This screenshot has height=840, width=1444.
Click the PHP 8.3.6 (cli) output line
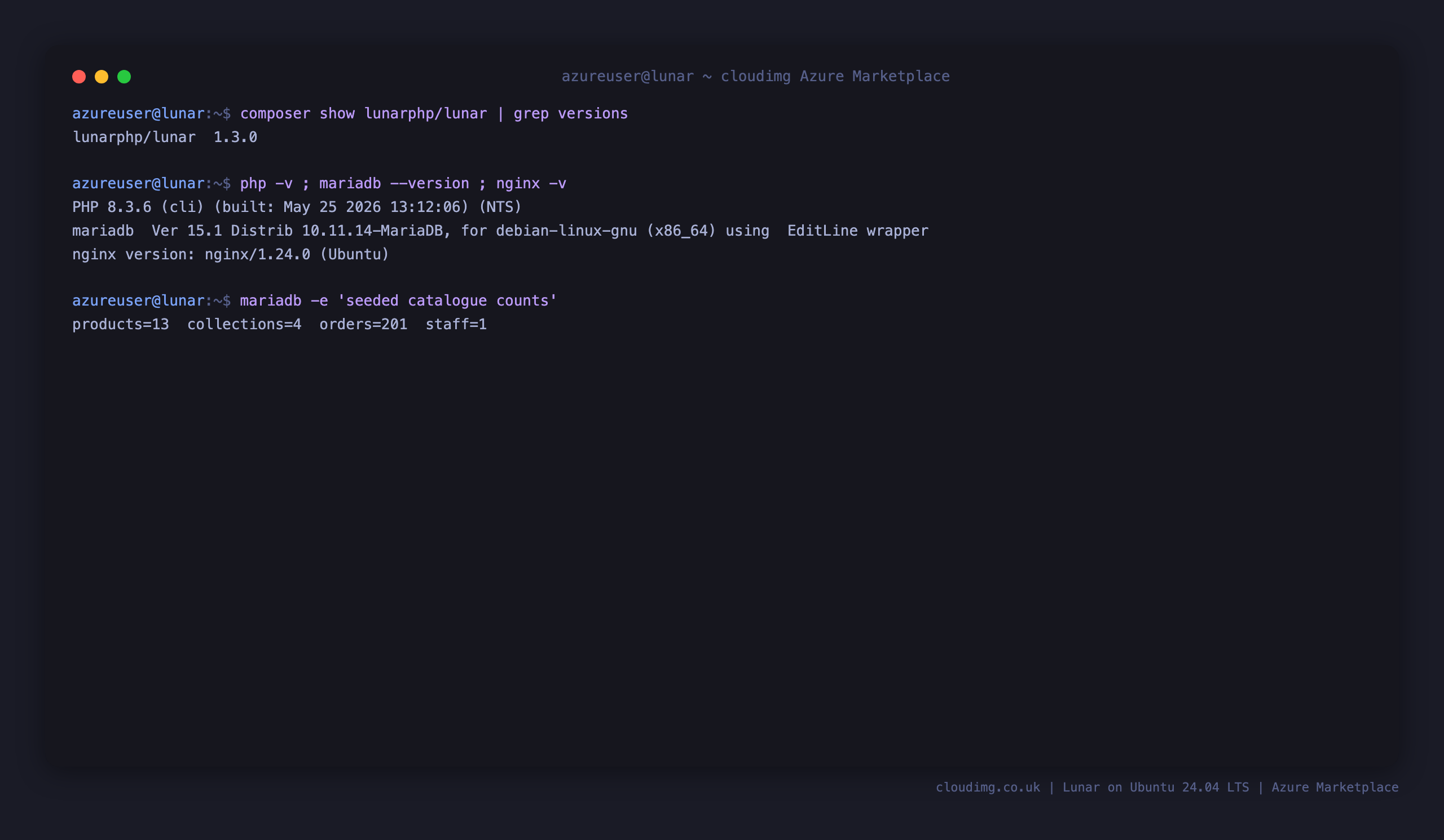pos(297,207)
